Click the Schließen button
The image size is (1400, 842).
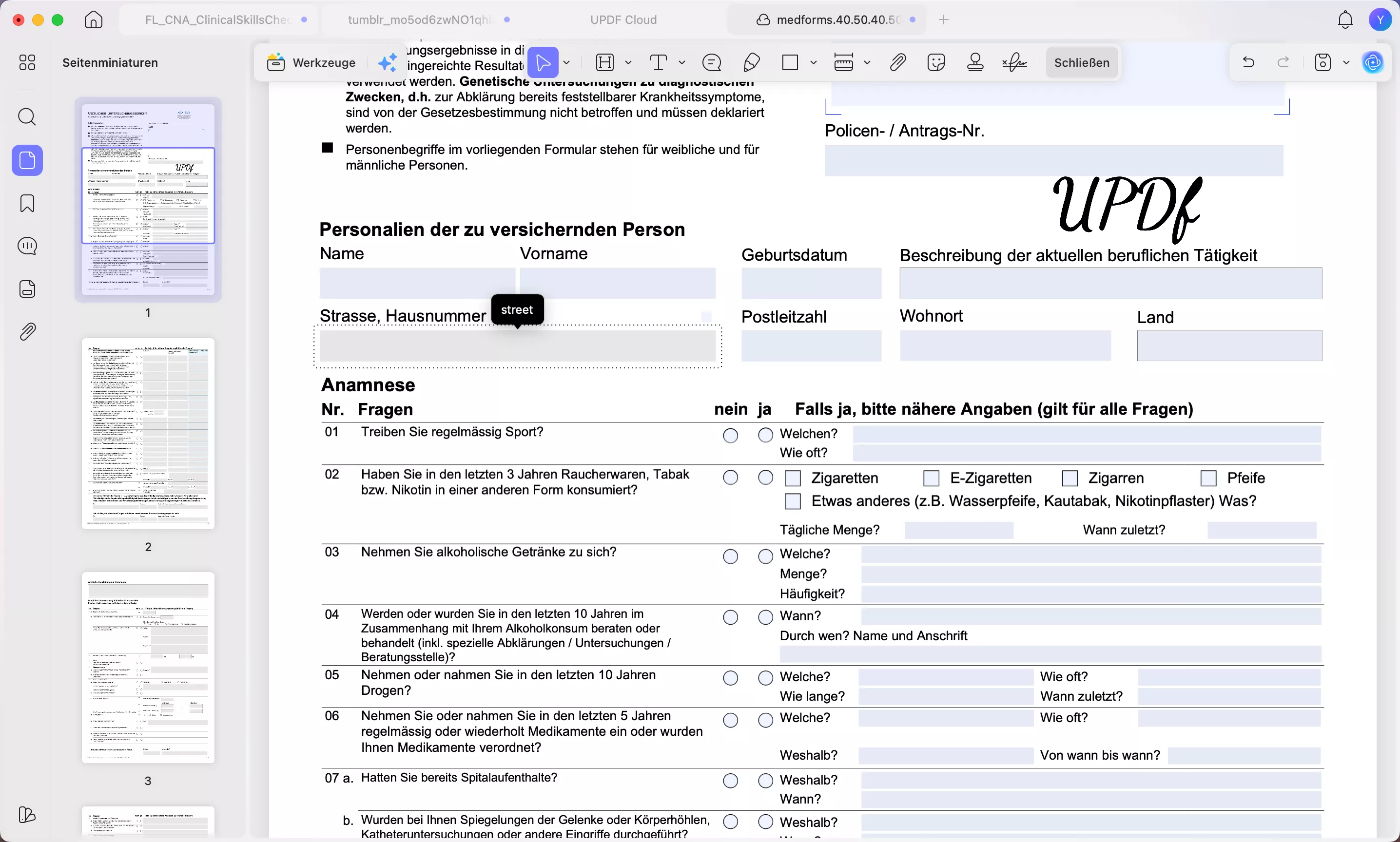tap(1082, 62)
